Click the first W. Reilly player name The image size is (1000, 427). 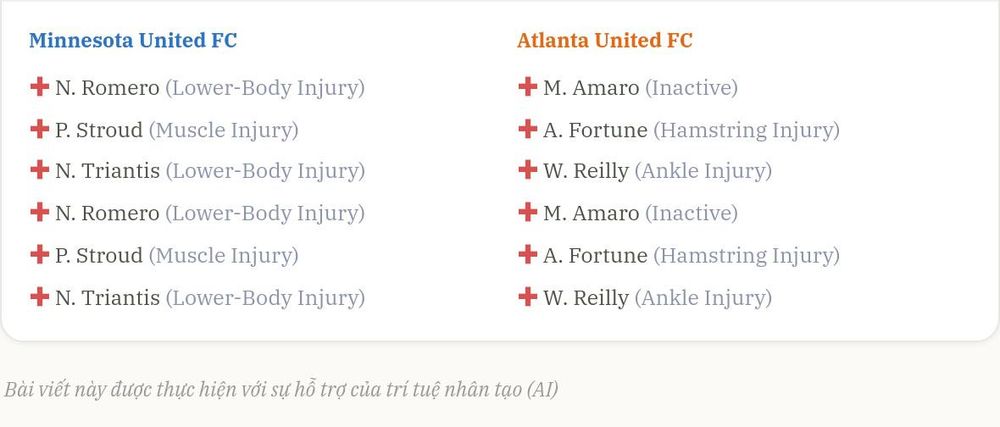pyautogui.click(x=585, y=171)
